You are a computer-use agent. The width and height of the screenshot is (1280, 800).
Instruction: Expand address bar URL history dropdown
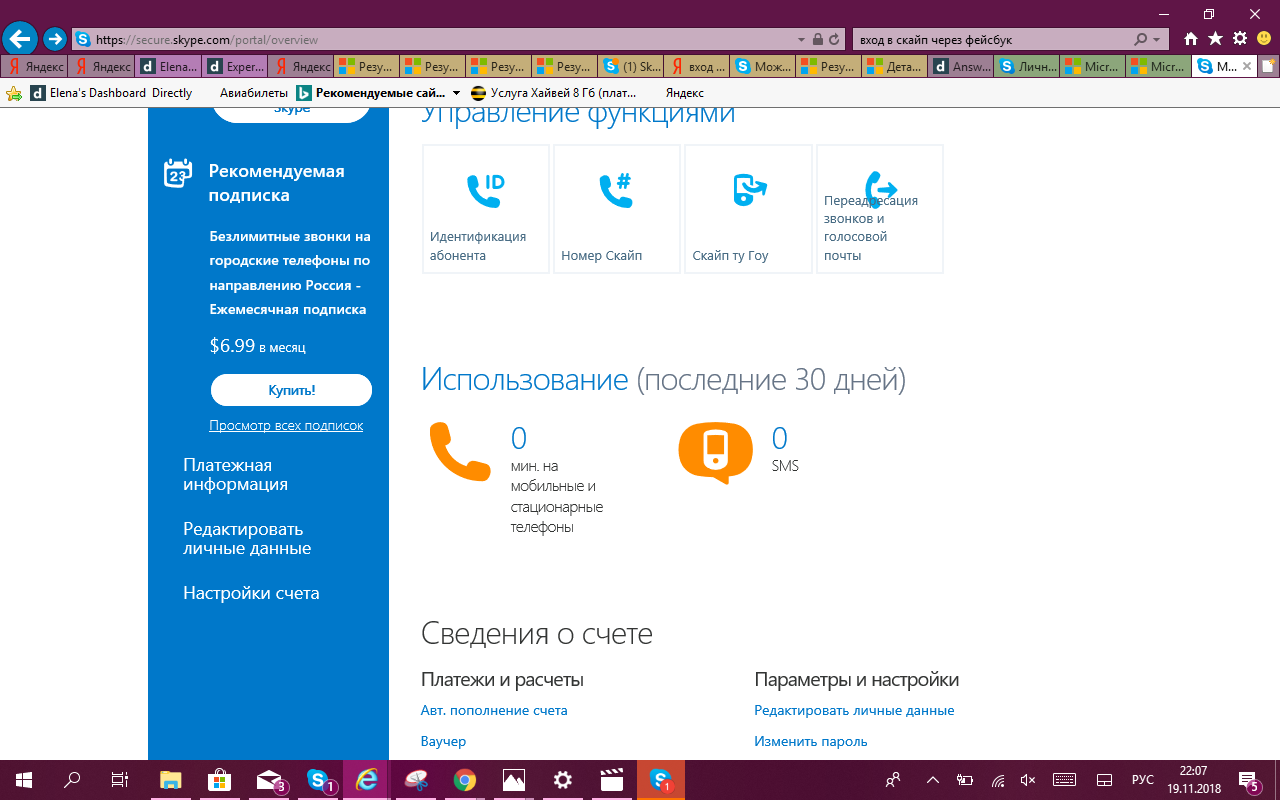click(801, 40)
